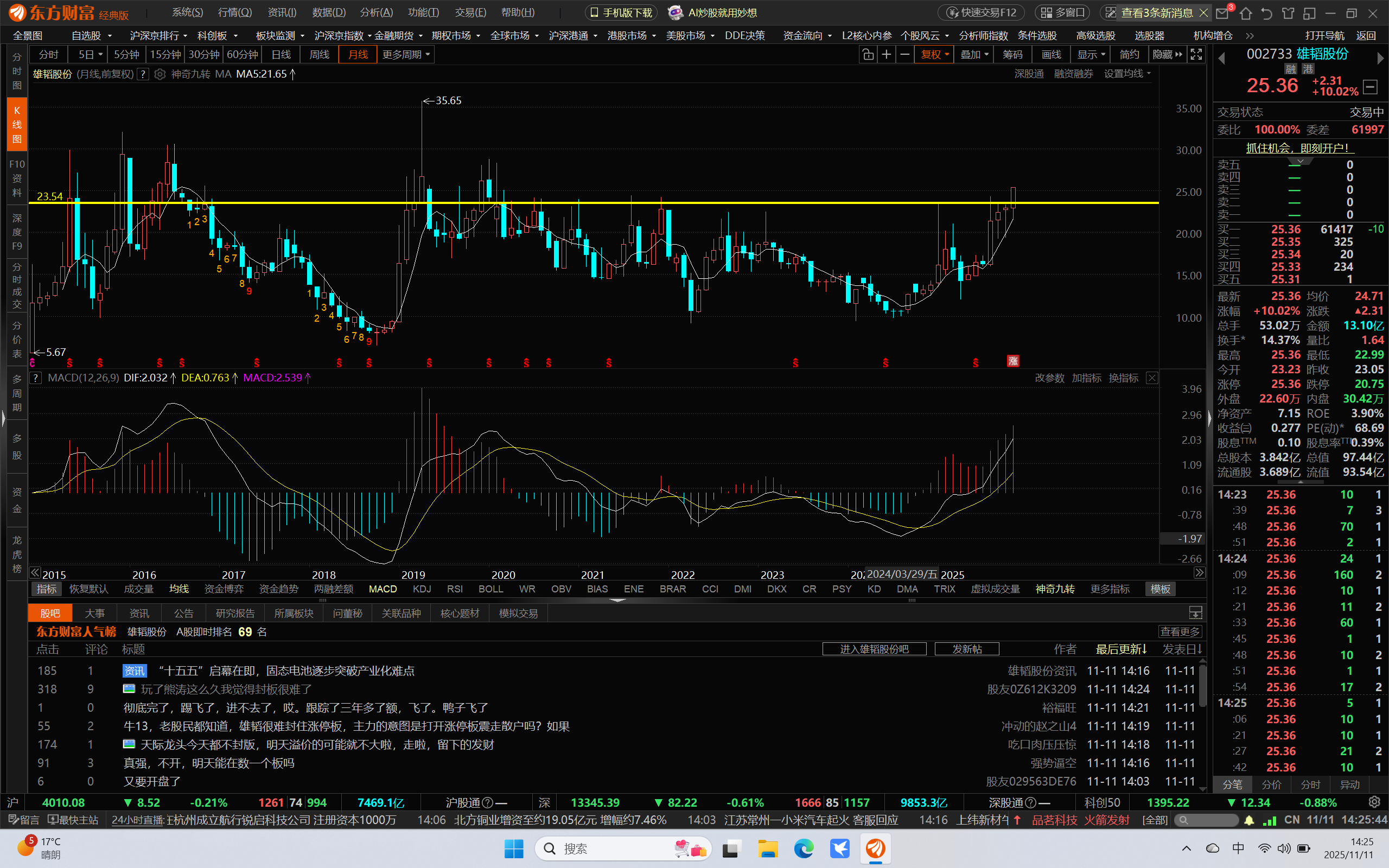This screenshot has width=1389, height=868.
Task: Toggle the 均线 moving average display
Action: click(179, 589)
